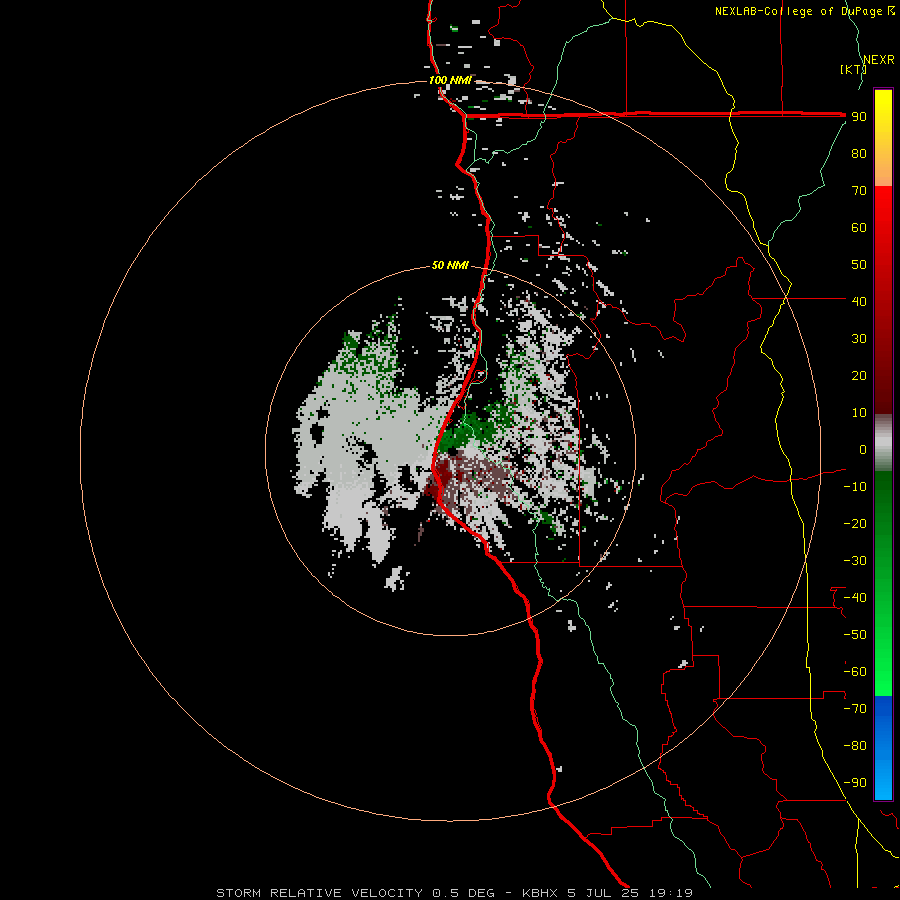Click the "5 JUL 25" date in caption
The image size is (900, 900).
603,893
